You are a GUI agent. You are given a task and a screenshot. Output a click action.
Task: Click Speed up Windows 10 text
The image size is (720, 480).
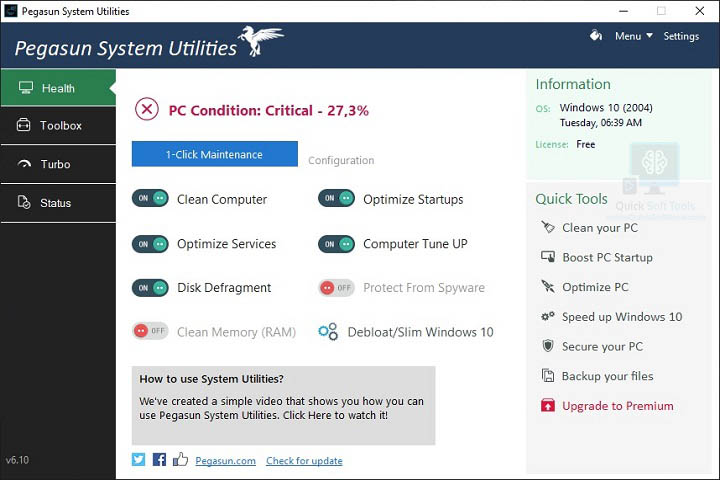click(622, 317)
